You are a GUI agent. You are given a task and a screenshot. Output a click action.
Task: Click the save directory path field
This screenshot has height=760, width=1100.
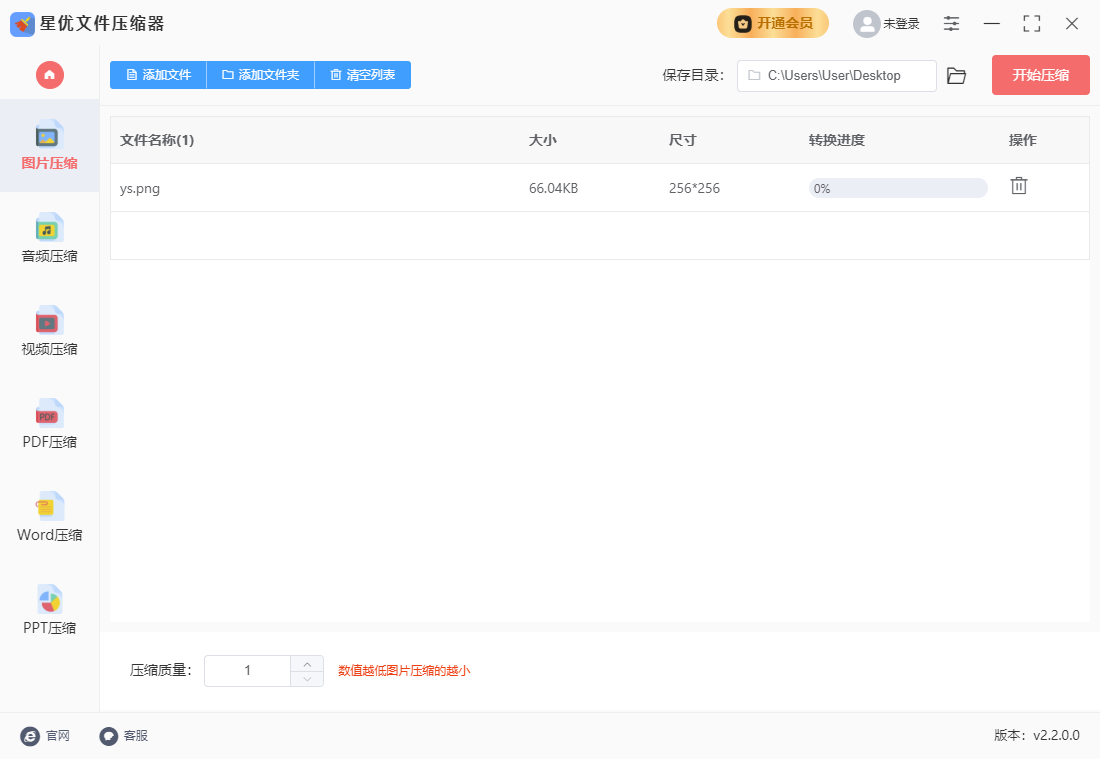(836, 76)
